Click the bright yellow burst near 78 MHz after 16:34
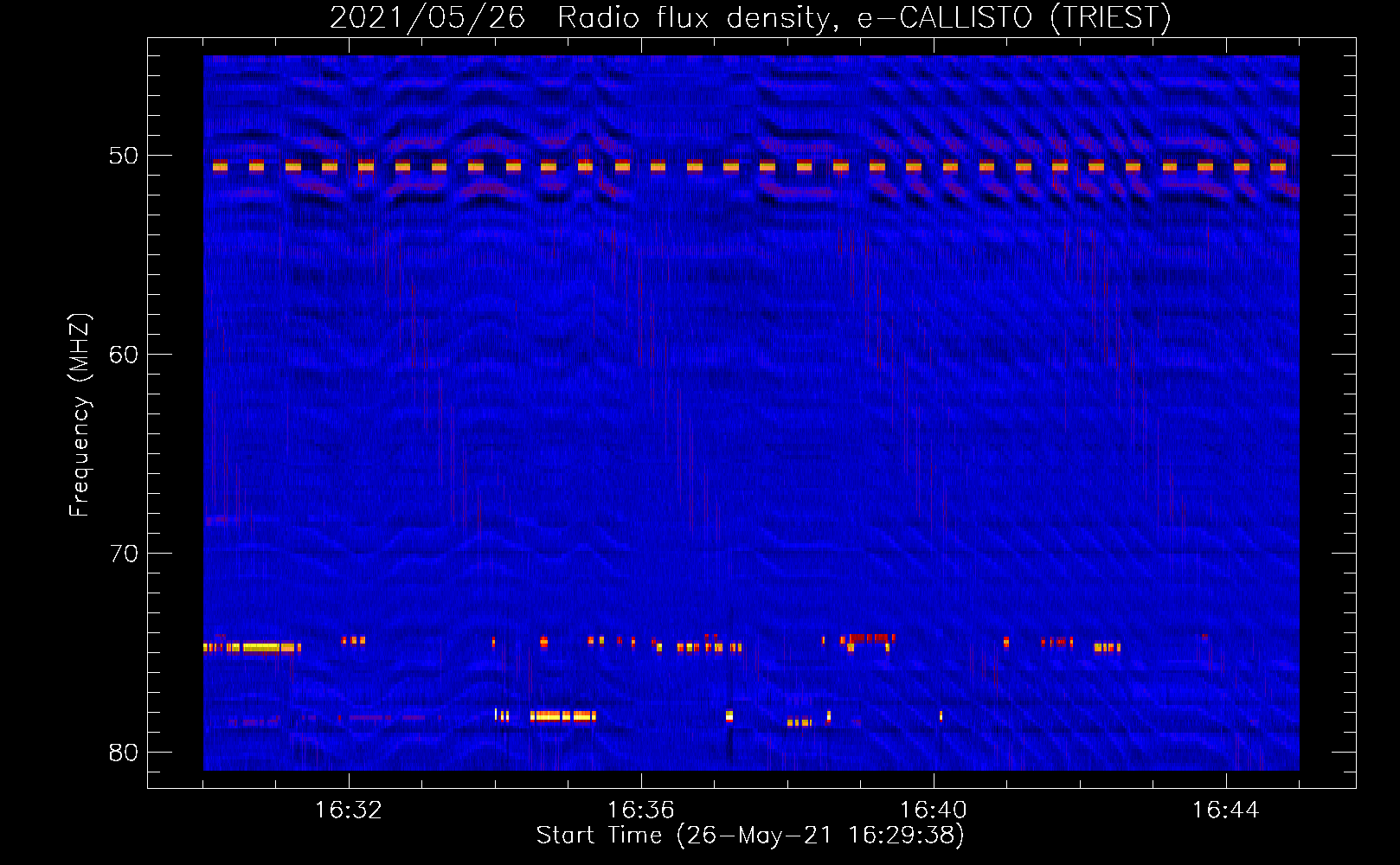The image size is (1400, 865). pyautogui.click(x=562, y=716)
